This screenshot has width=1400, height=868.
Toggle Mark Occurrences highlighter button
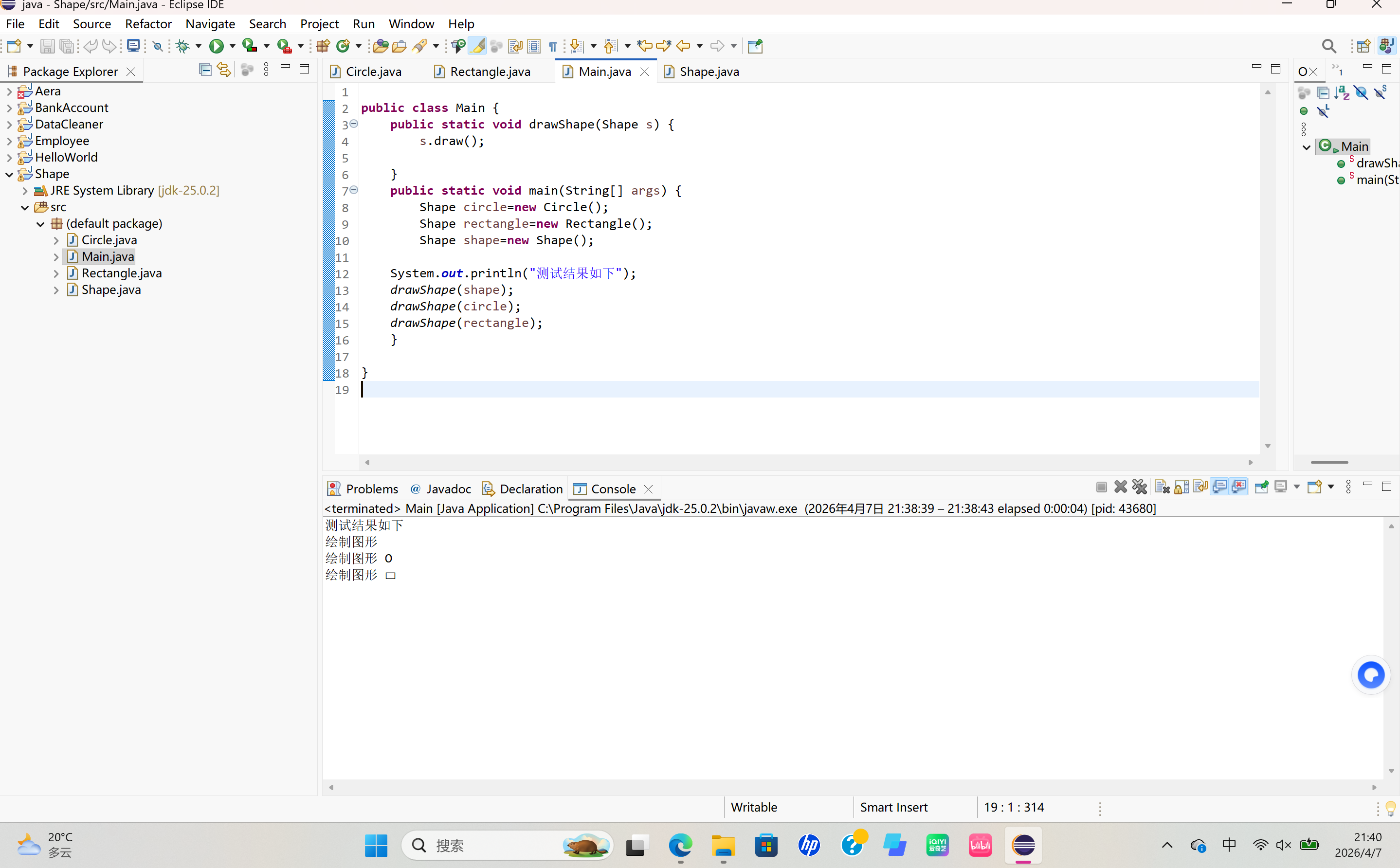pyautogui.click(x=477, y=46)
